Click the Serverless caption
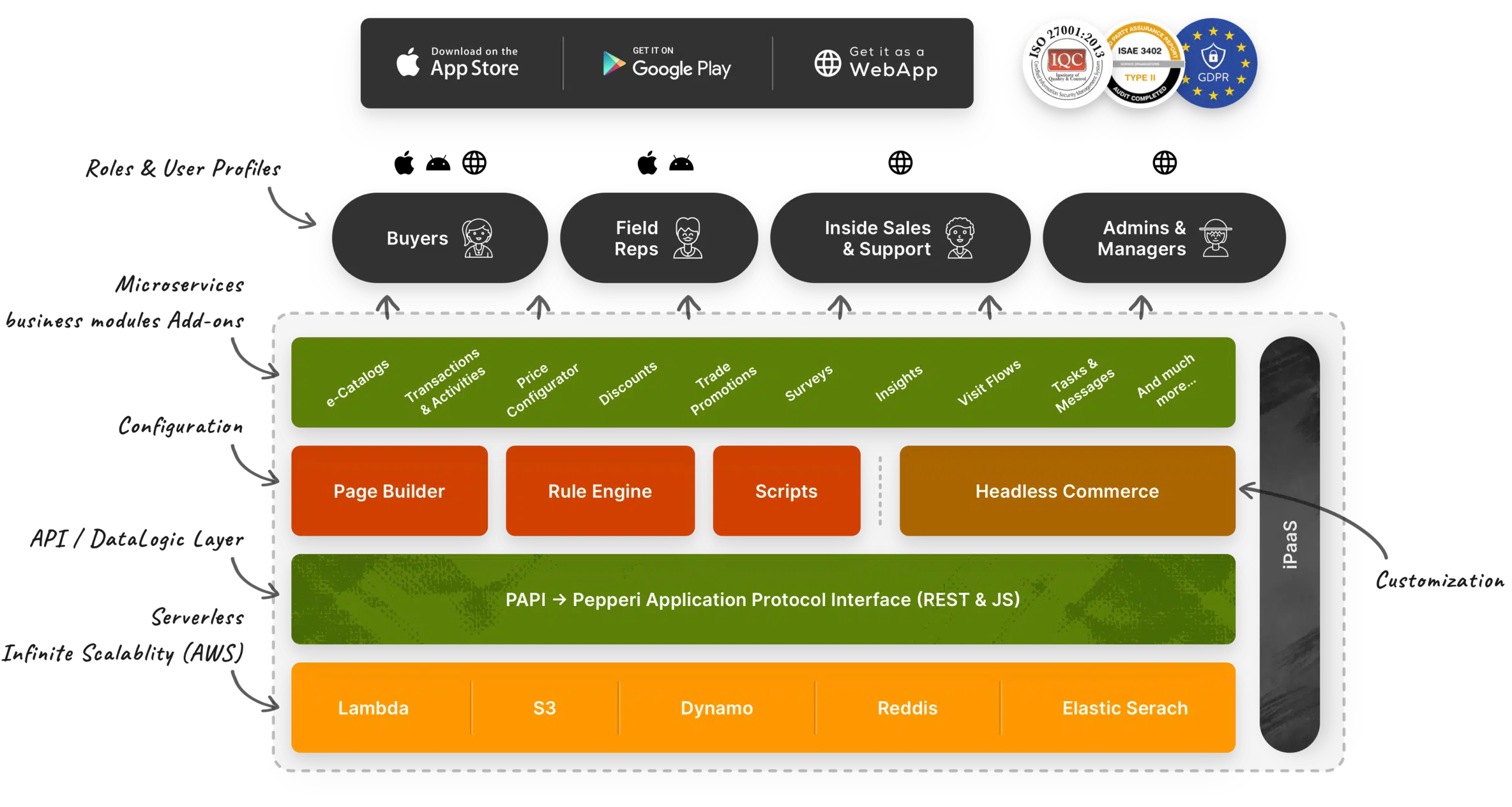 pyautogui.click(x=197, y=617)
